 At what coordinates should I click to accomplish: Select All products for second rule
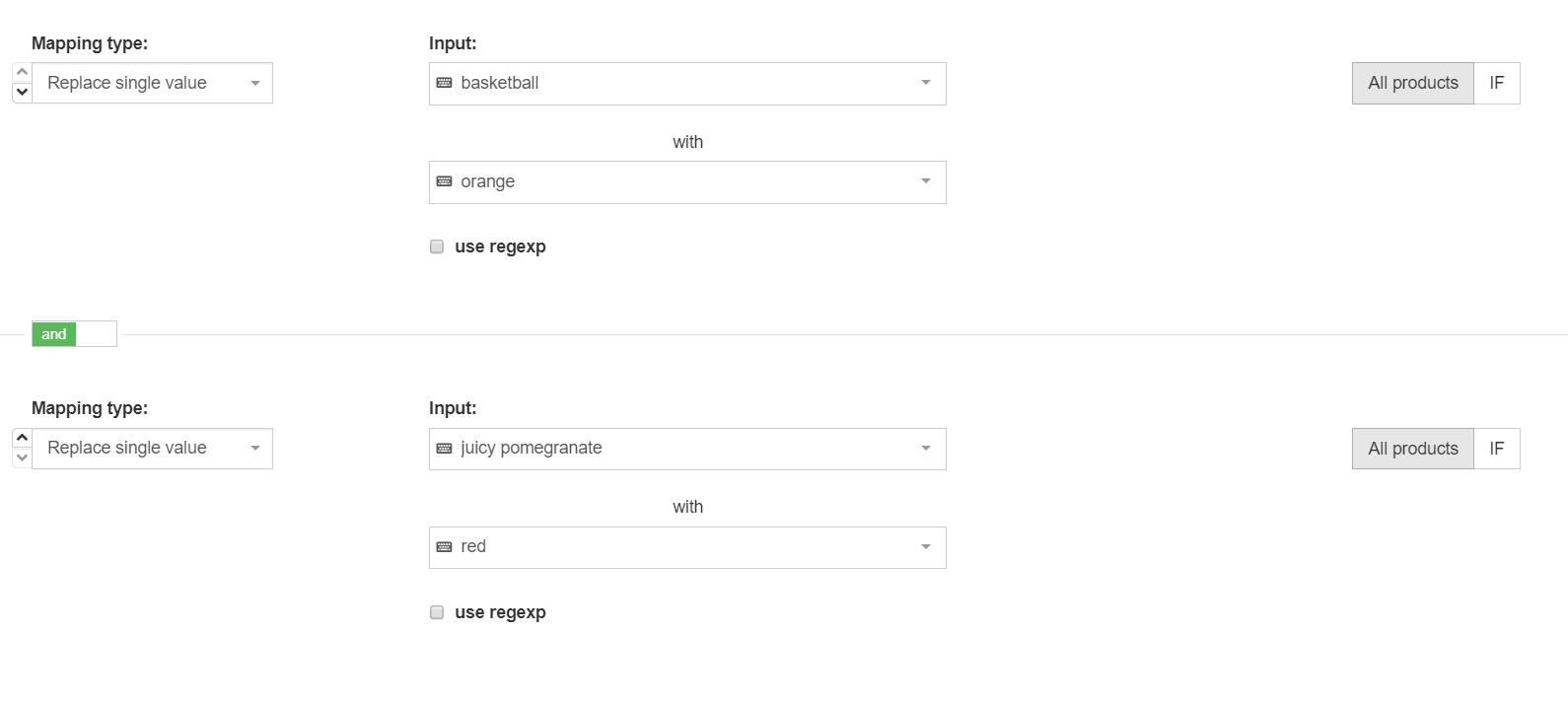[x=1413, y=449]
